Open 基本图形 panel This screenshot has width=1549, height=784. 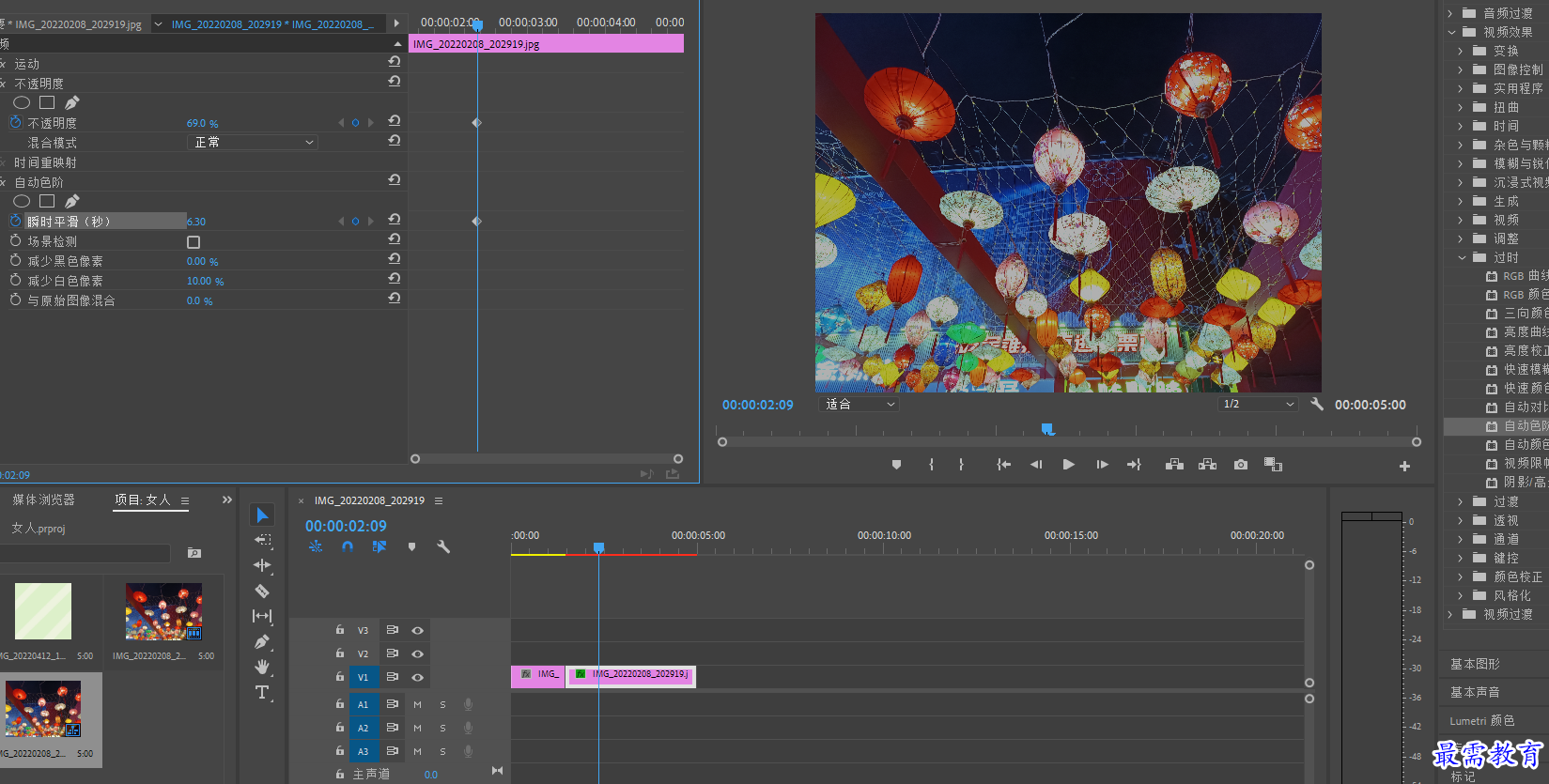point(1475,664)
